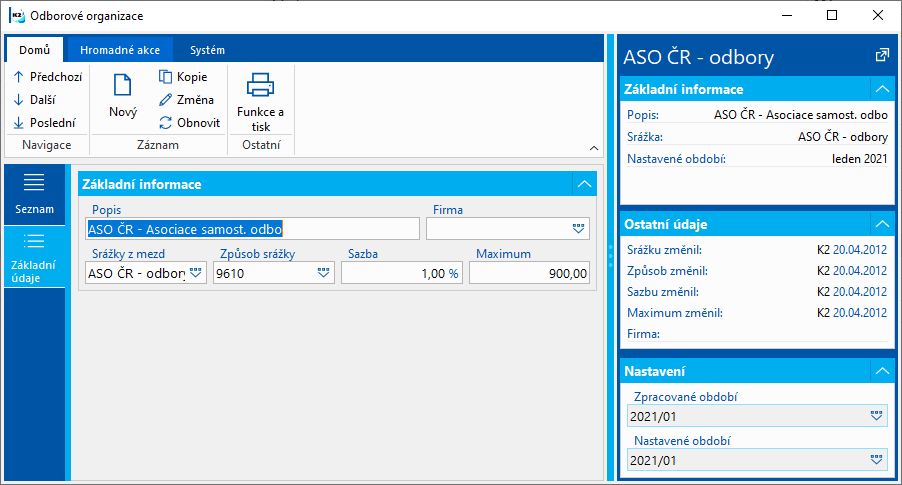Pop out the ASO ČR - odbory panel

[881, 55]
